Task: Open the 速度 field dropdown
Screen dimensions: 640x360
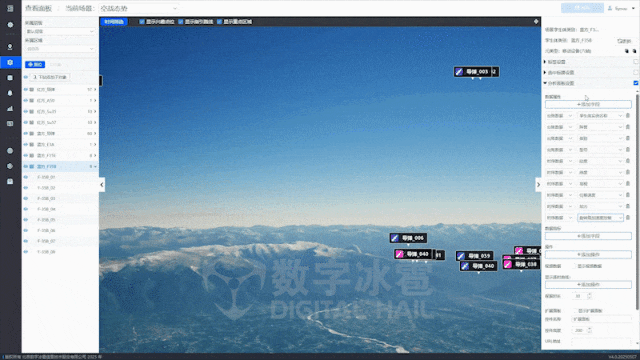Action: tap(600, 161)
